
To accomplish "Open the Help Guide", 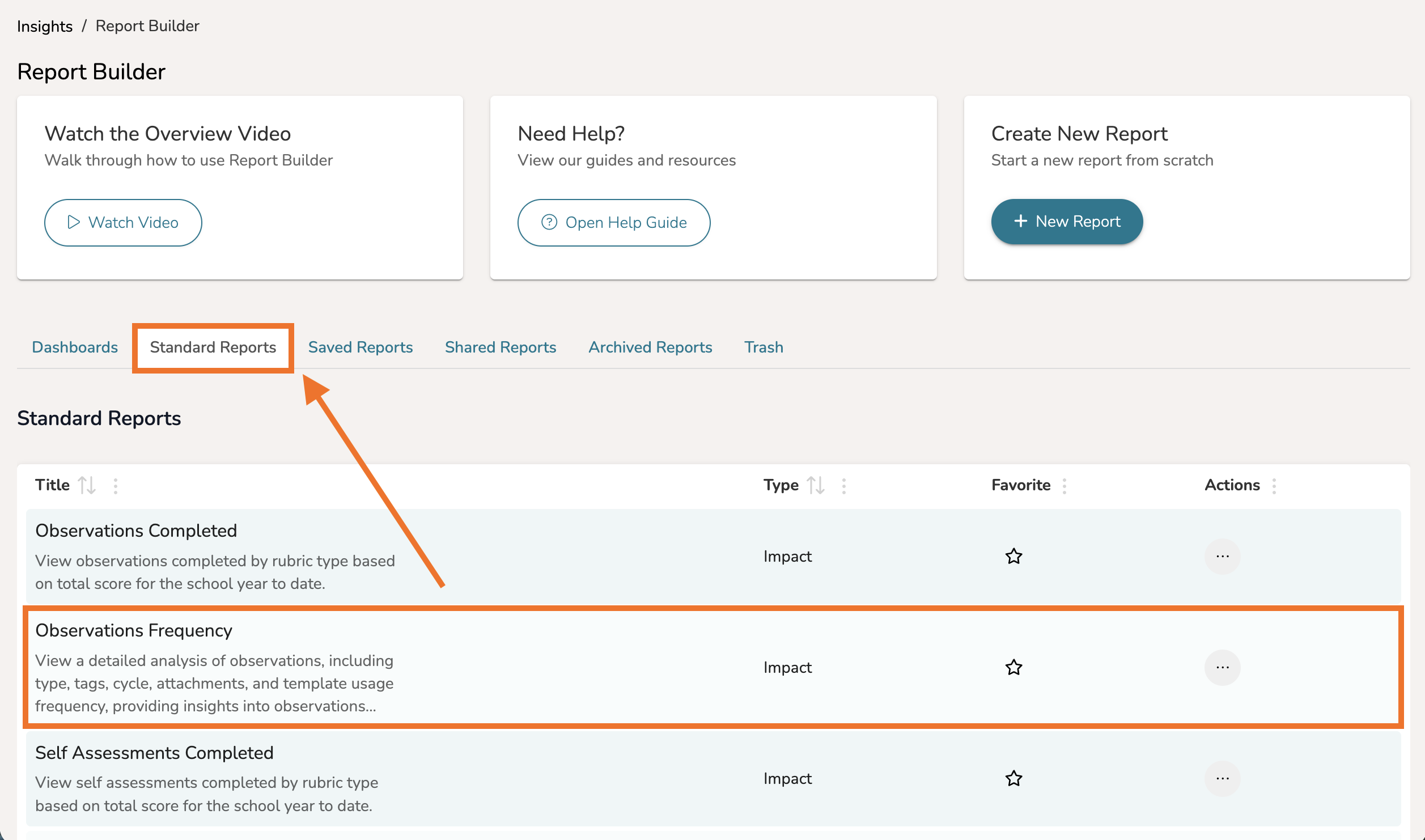I will point(613,222).
